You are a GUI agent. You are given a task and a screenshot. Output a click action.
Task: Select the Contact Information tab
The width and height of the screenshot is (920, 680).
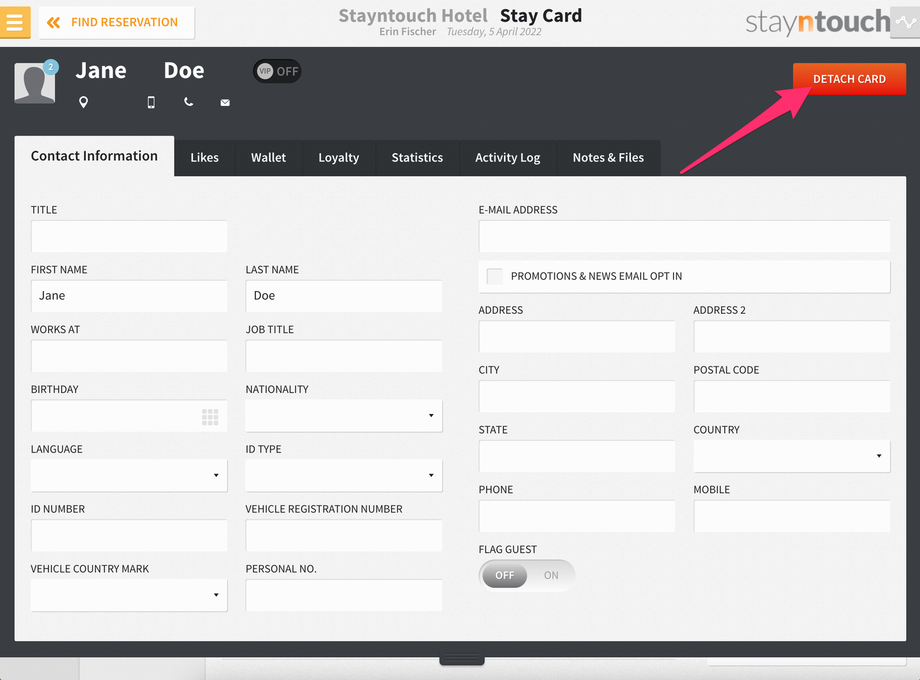click(x=94, y=156)
